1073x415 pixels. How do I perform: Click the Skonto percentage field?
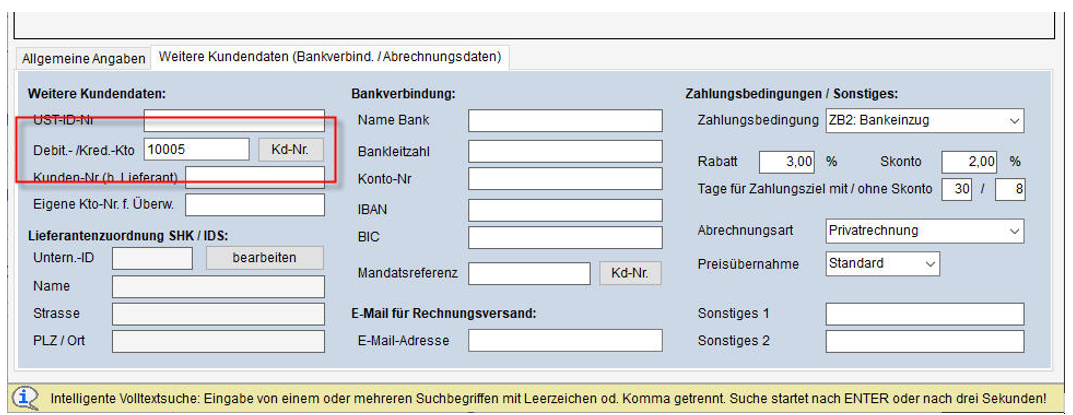coord(969,161)
